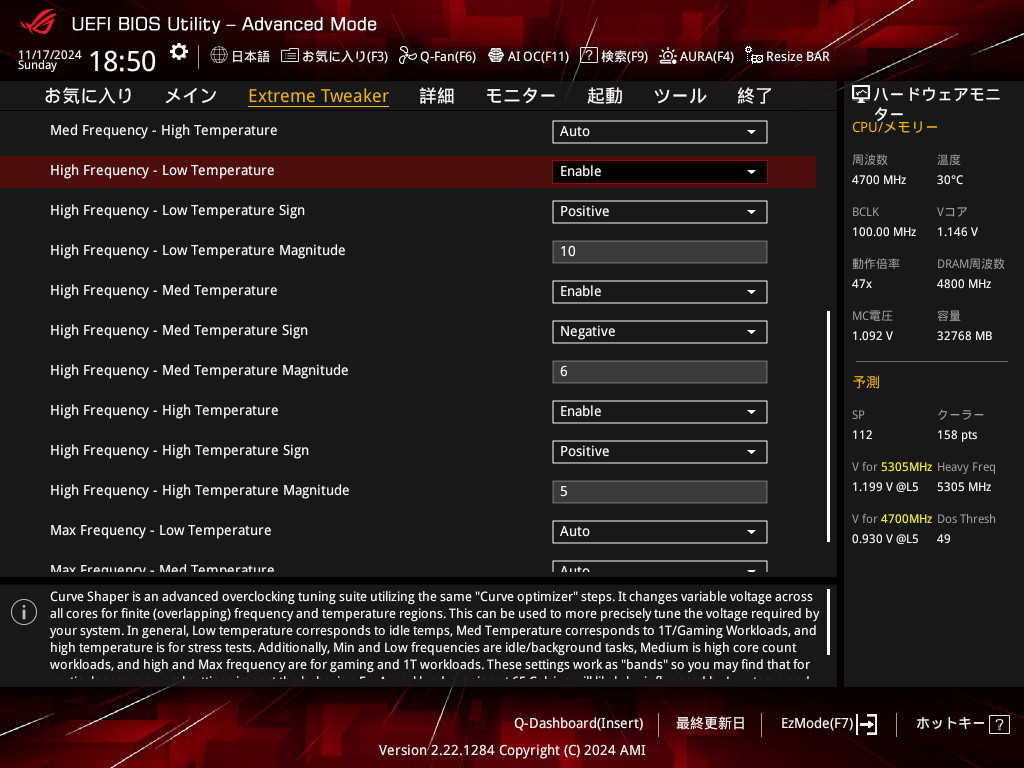Open the 終了 tab
This screenshot has height=768, width=1024.
point(754,96)
